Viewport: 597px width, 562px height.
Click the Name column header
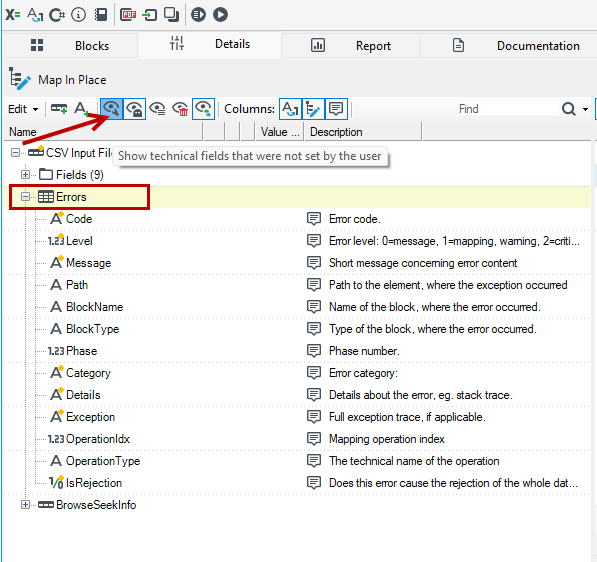click(103, 132)
